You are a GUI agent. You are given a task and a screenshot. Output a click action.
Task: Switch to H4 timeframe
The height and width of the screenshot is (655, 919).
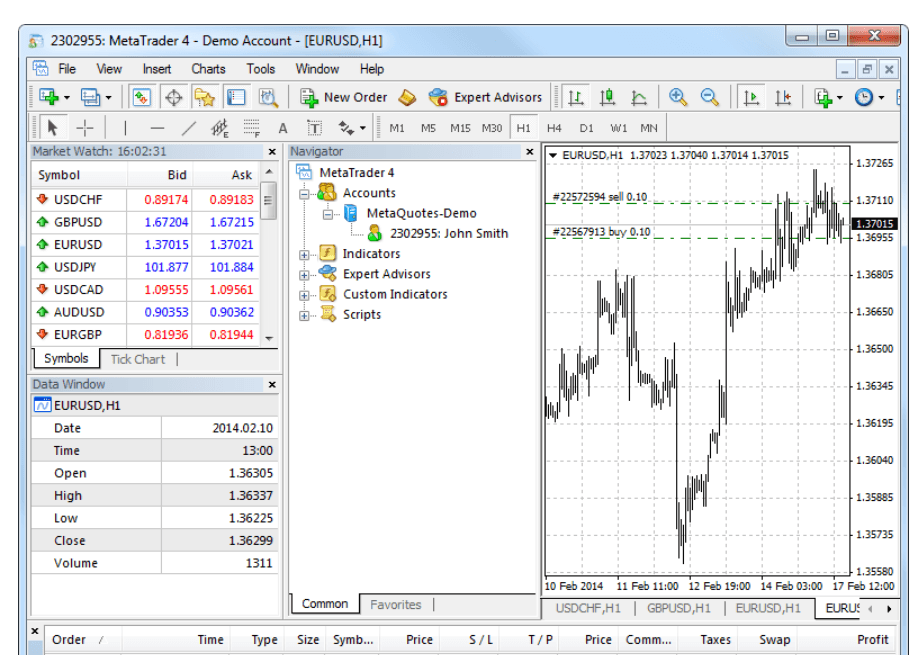(554, 128)
